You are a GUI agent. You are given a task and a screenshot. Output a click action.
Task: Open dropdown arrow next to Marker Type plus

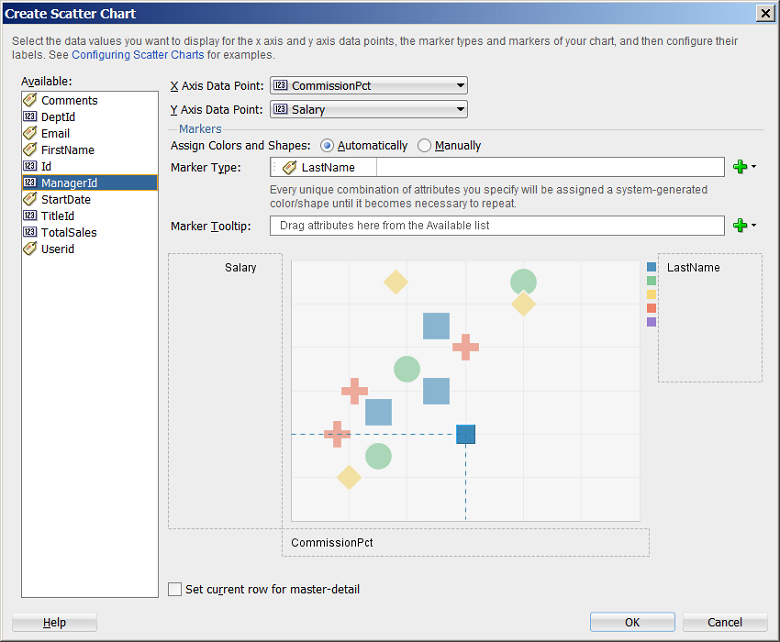point(754,167)
